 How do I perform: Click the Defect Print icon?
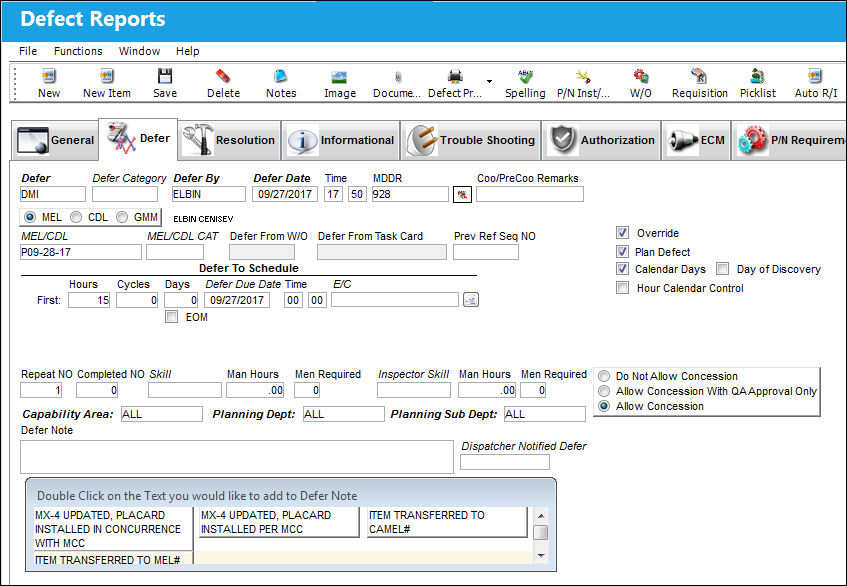[455, 76]
